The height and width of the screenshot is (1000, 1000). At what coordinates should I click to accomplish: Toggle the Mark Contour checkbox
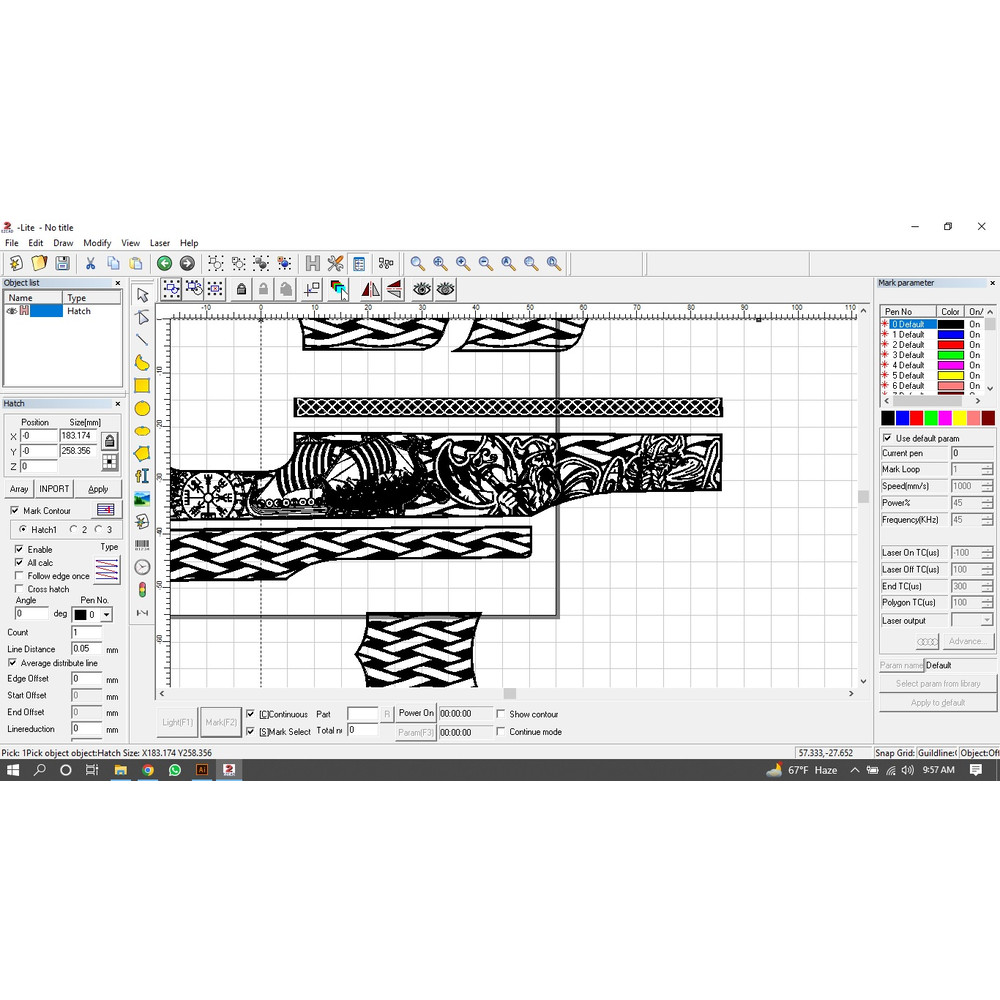point(15,511)
